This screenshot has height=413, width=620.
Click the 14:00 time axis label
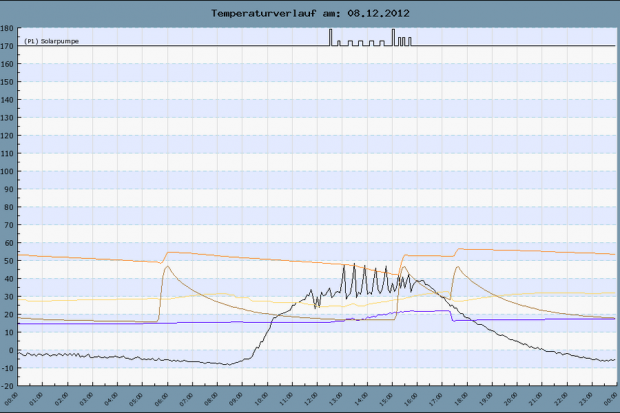[x=361, y=399]
